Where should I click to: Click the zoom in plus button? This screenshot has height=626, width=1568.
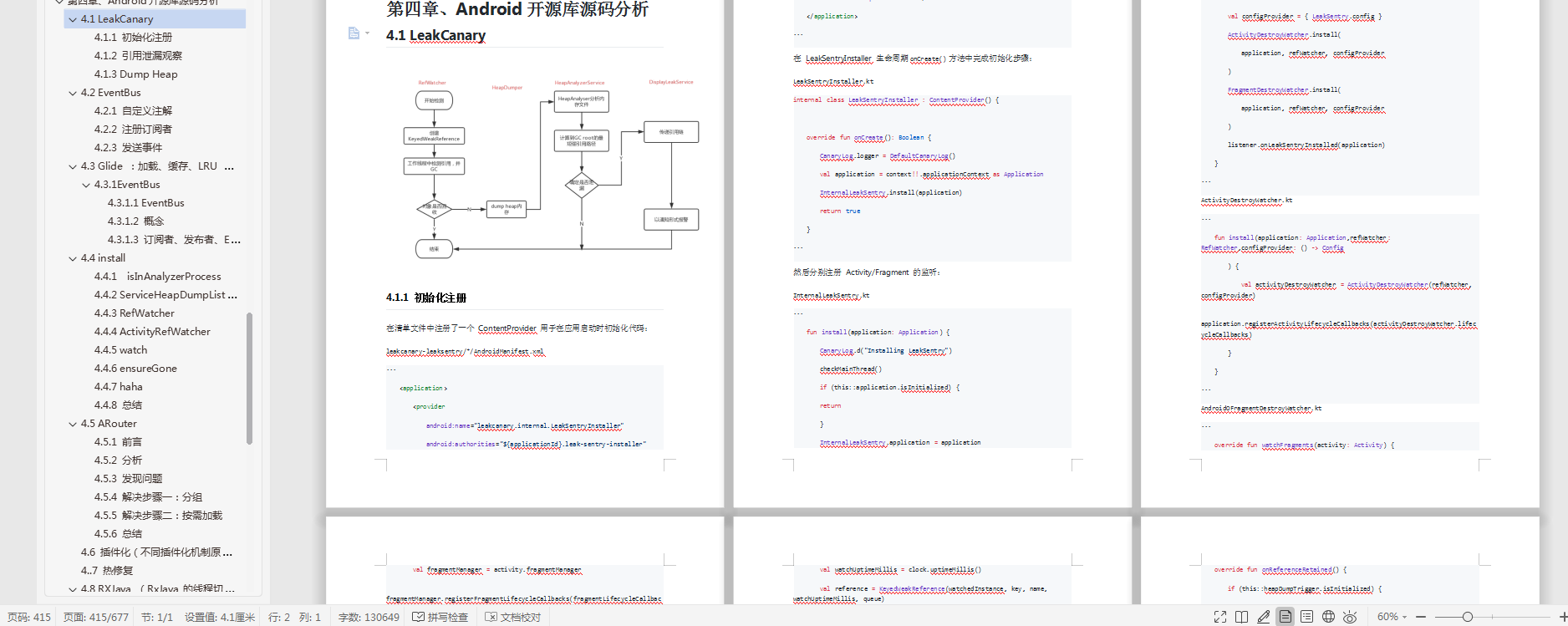pos(1562,617)
